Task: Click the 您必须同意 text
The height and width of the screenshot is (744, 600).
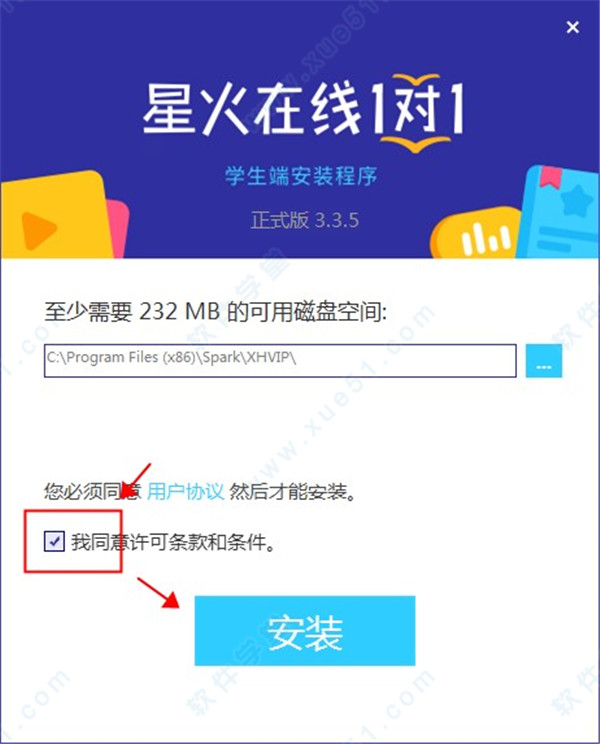Action: [92, 492]
